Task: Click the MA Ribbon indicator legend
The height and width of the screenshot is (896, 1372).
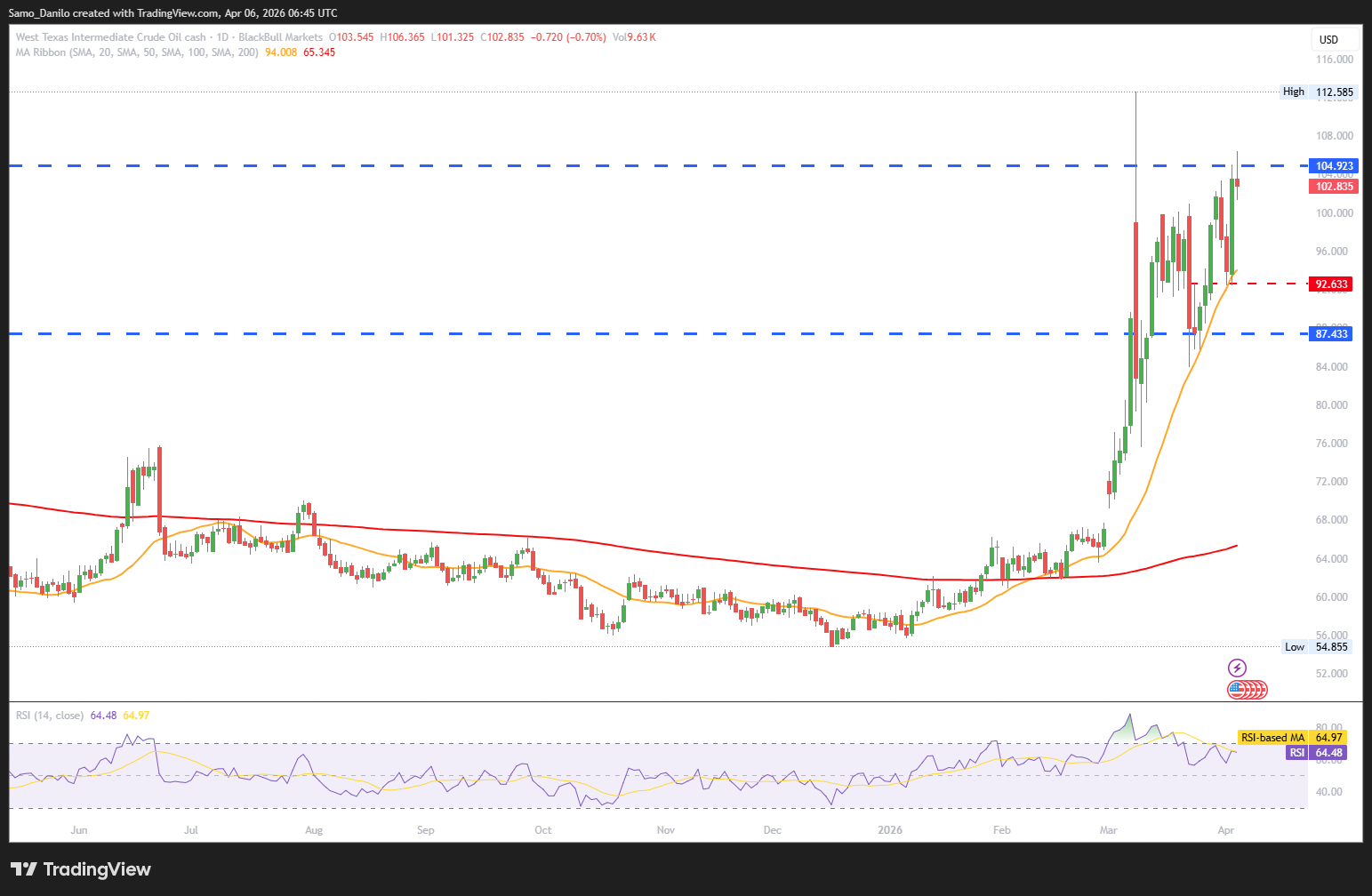Action: pos(137,52)
